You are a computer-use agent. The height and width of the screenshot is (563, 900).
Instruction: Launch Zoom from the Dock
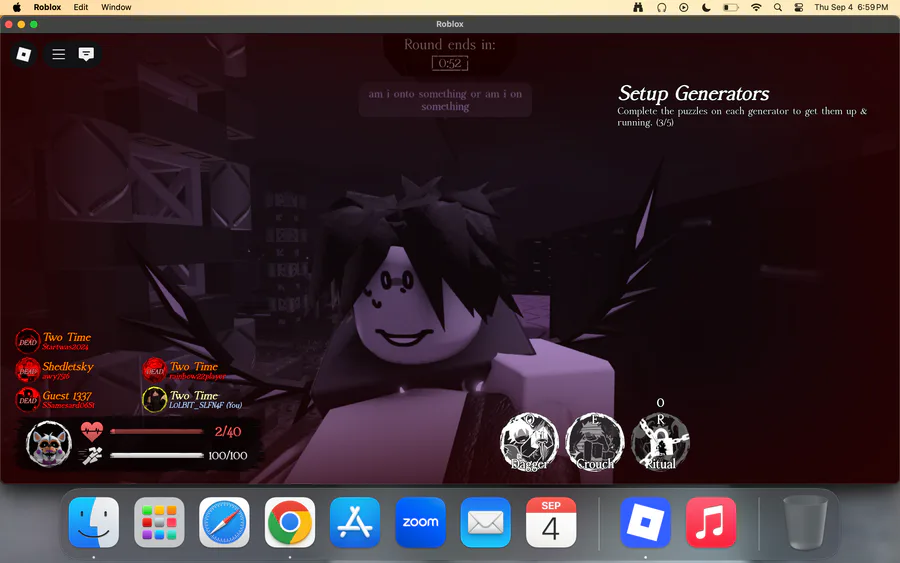420,522
